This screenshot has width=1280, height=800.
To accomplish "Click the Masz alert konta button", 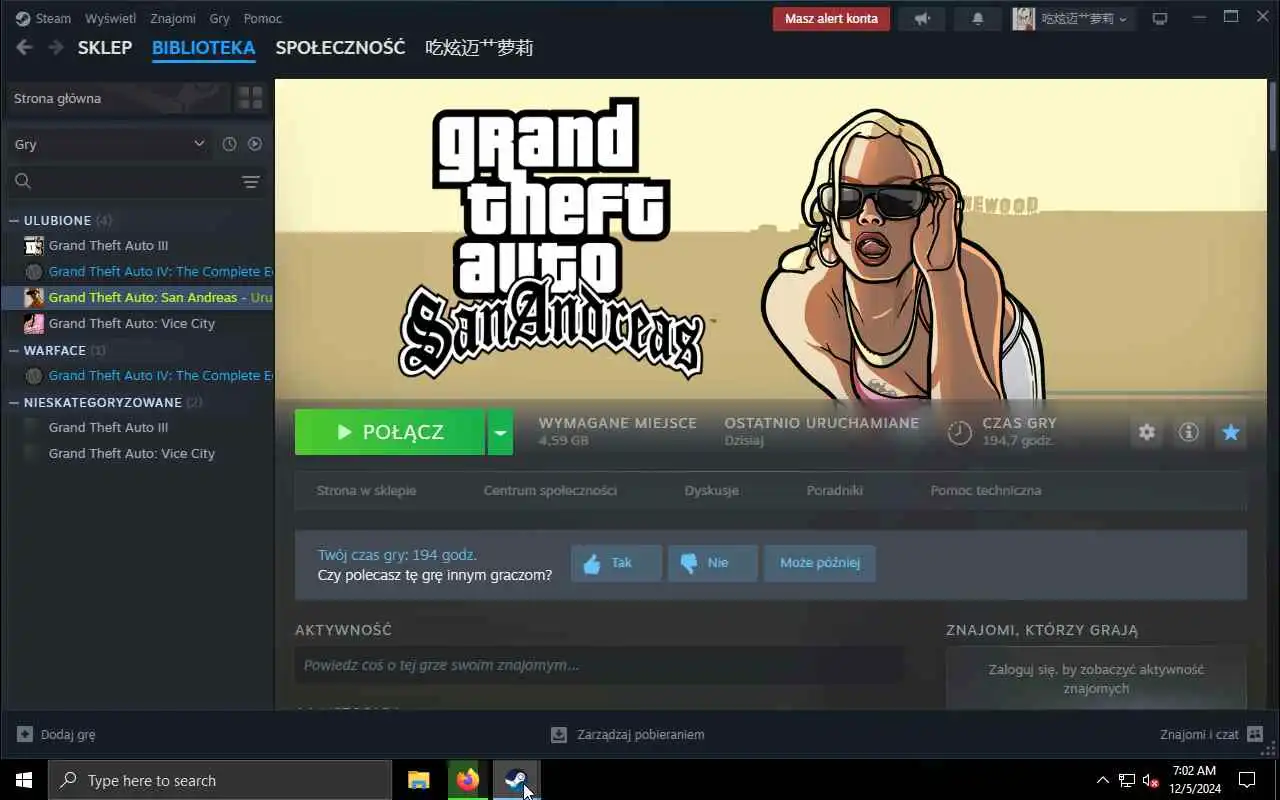I will (x=831, y=18).
